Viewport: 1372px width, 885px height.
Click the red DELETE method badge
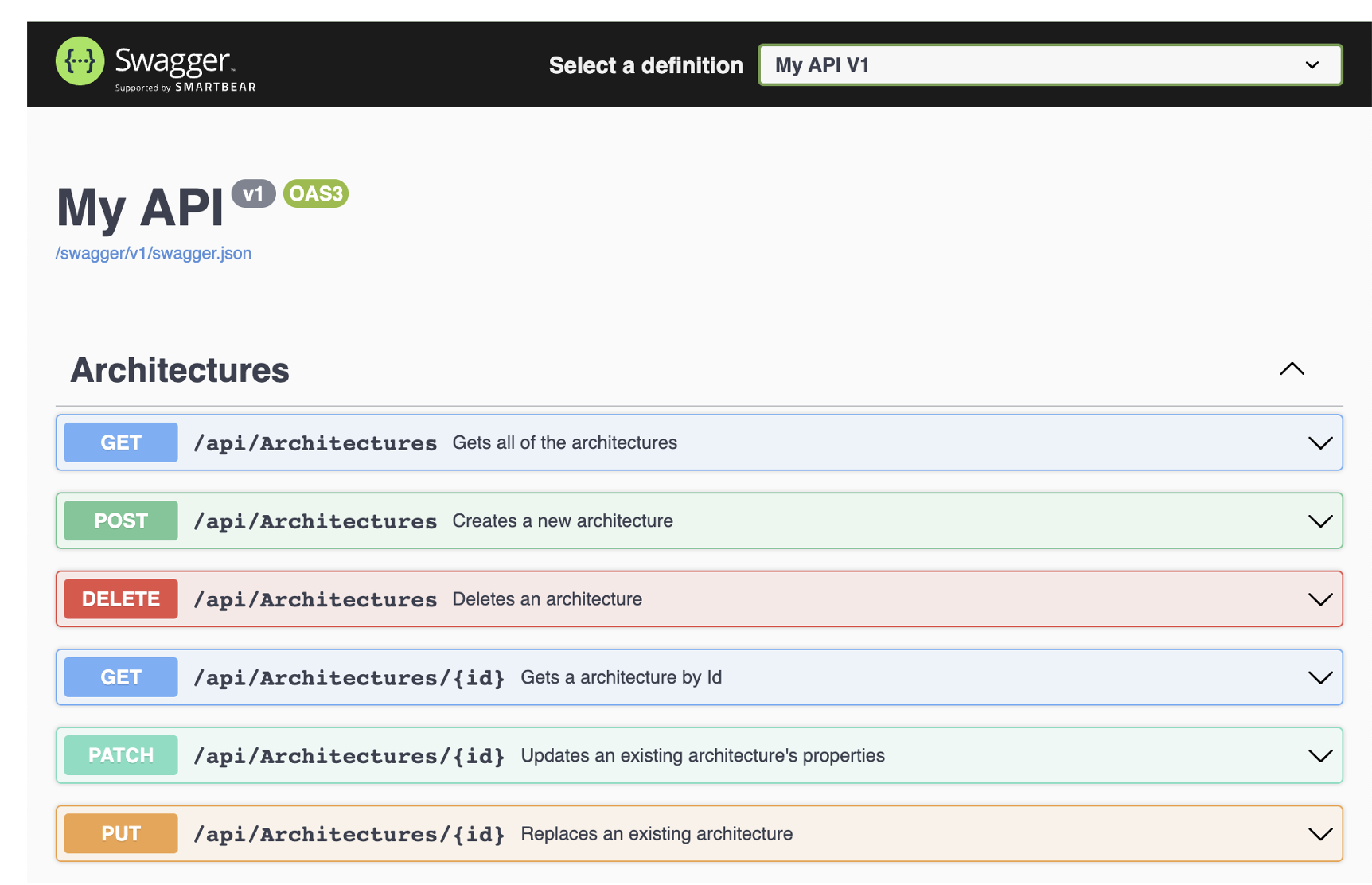click(x=121, y=599)
